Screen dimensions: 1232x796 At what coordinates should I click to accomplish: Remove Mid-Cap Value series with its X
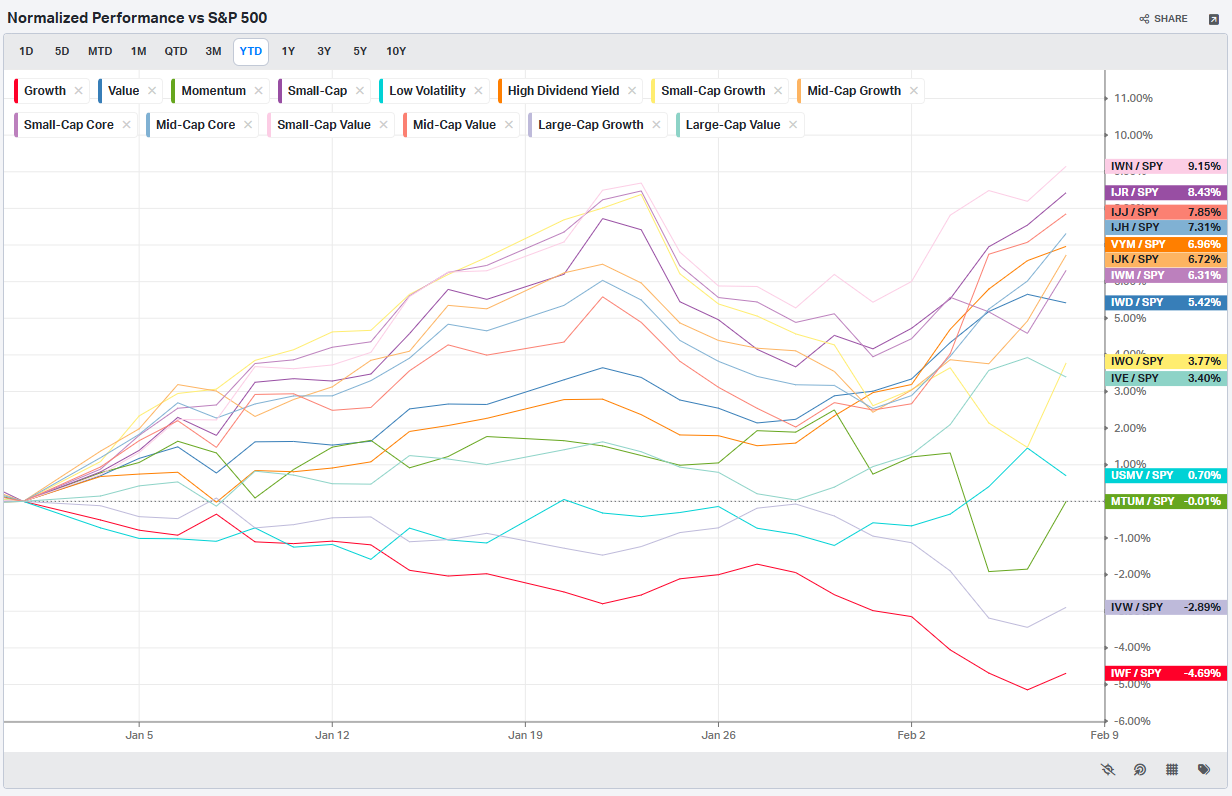(509, 125)
